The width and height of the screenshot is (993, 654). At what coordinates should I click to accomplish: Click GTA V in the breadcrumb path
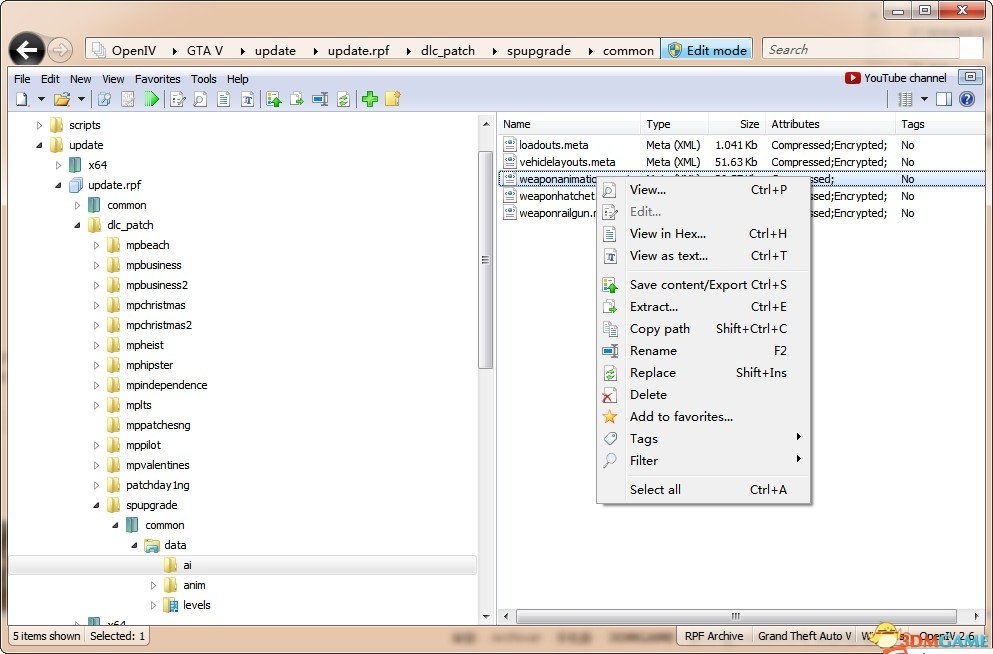pyautogui.click(x=205, y=51)
